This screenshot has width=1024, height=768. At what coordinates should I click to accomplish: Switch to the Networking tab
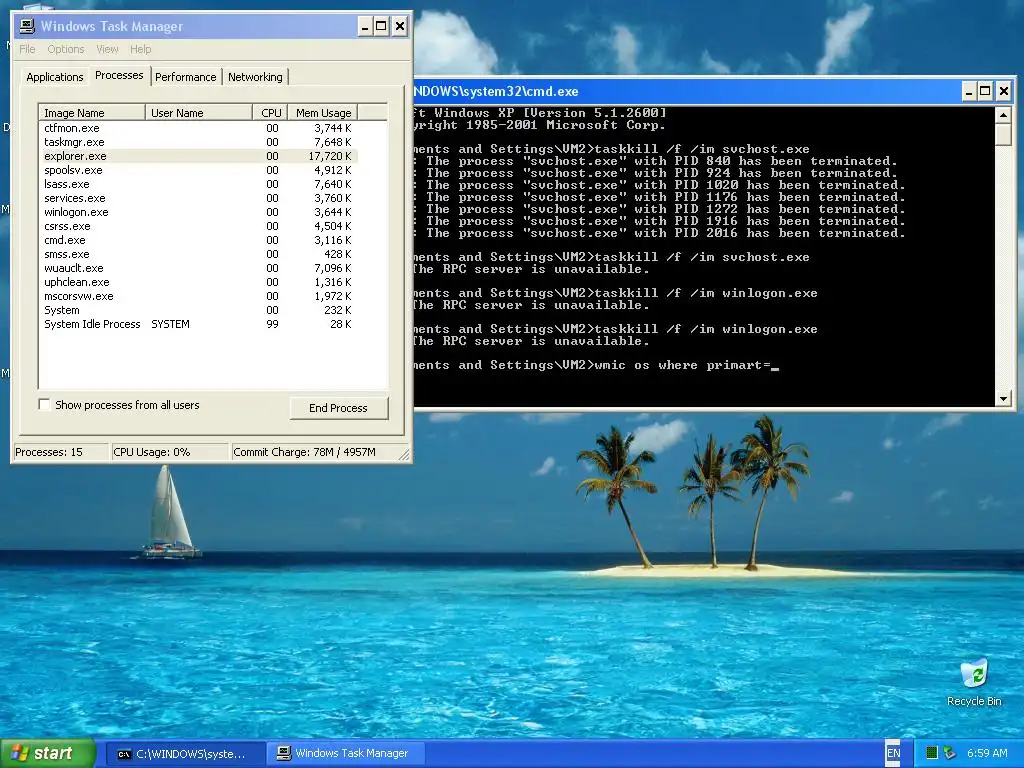[x=255, y=77]
